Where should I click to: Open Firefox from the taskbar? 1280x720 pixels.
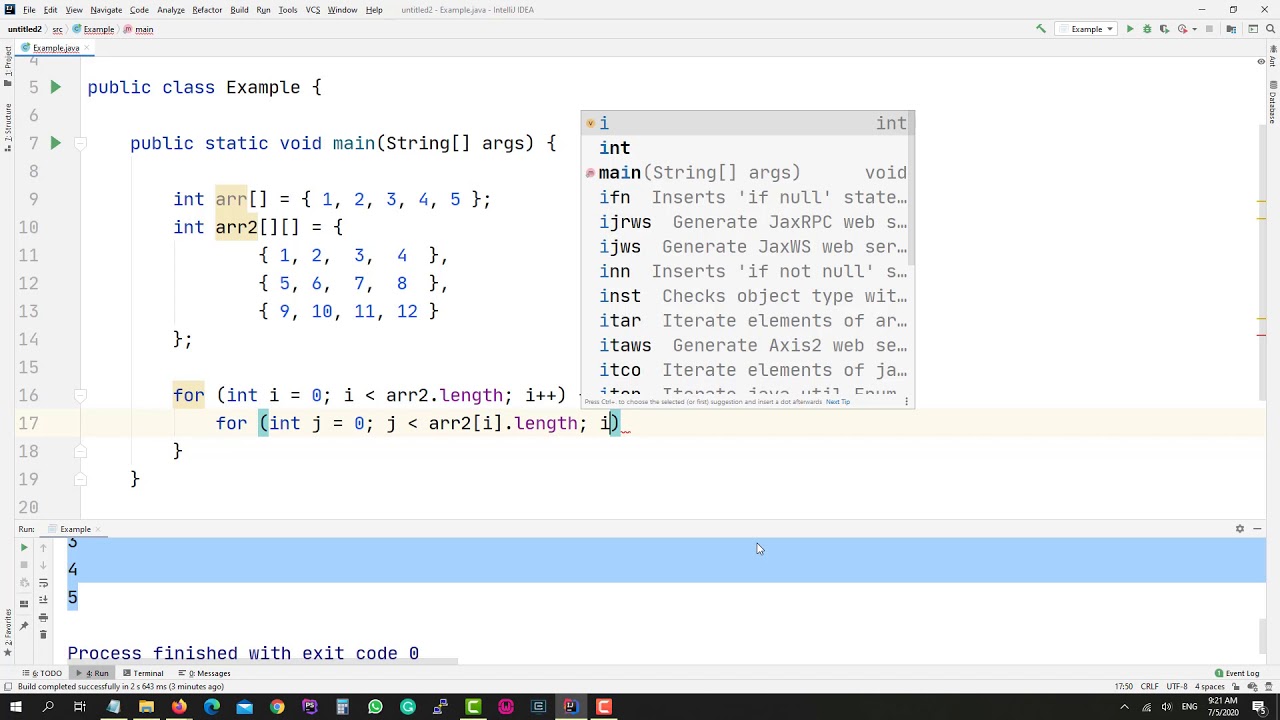[179, 707]
